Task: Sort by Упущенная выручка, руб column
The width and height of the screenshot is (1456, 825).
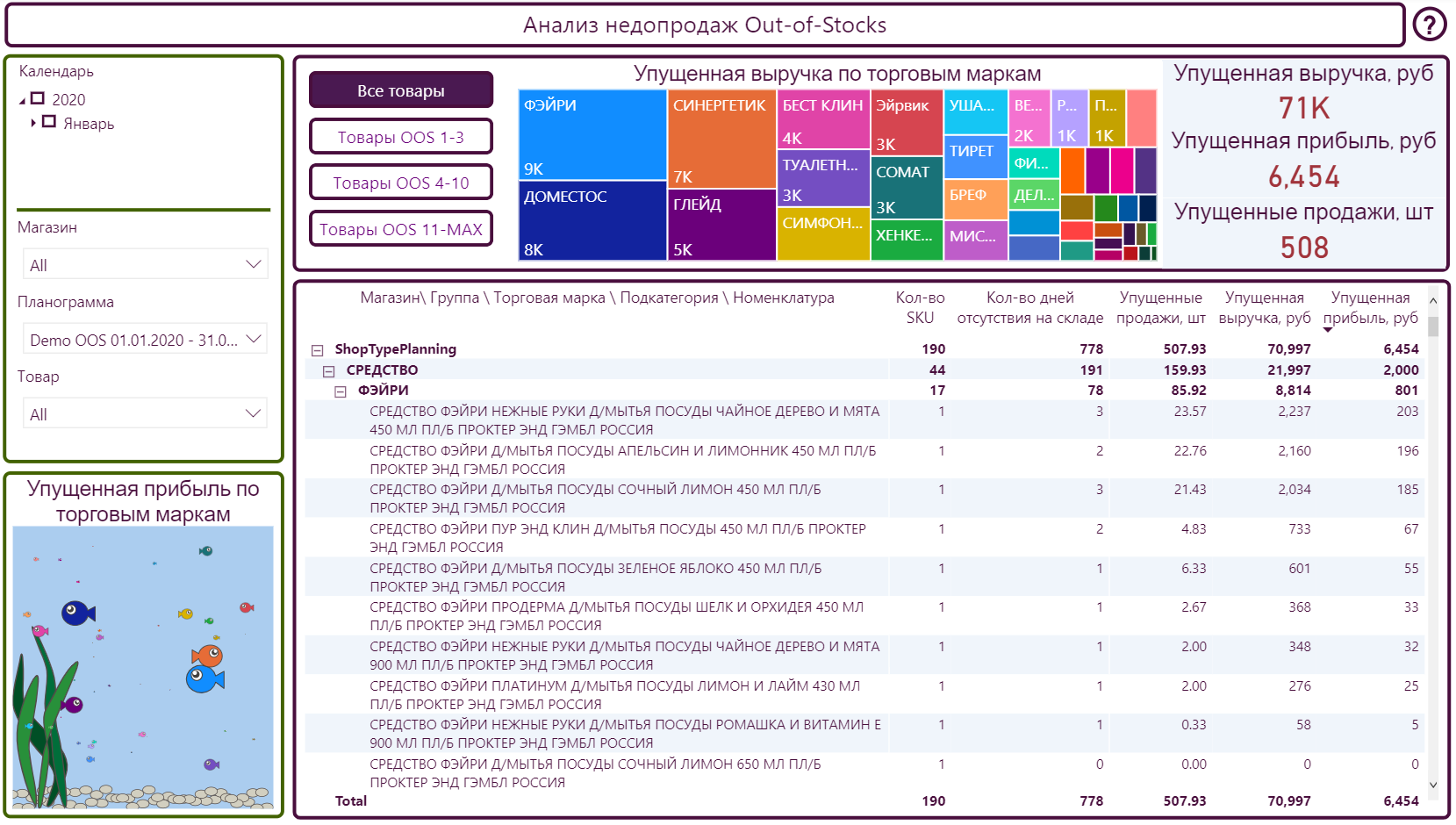Action: [1265, 307]
